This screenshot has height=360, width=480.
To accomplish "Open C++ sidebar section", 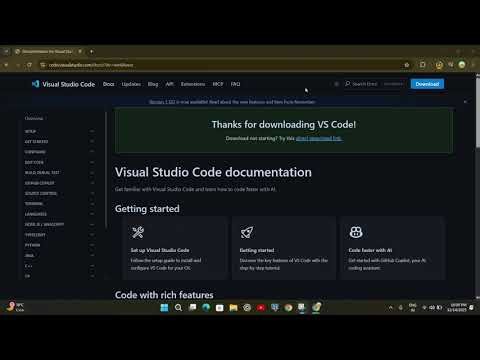I will [29, 266].
